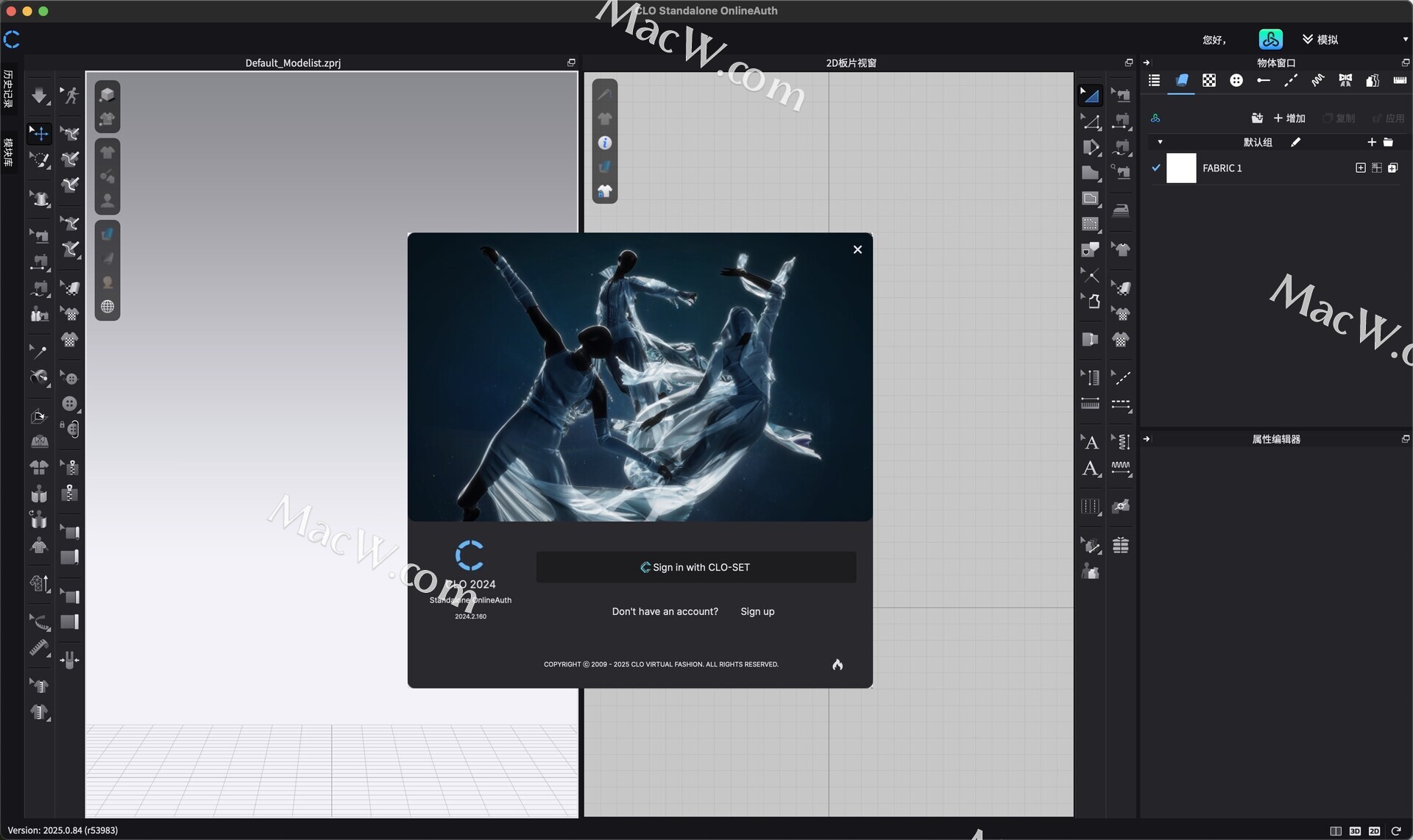Select the FABRIC 1 label

point(1222,168)
